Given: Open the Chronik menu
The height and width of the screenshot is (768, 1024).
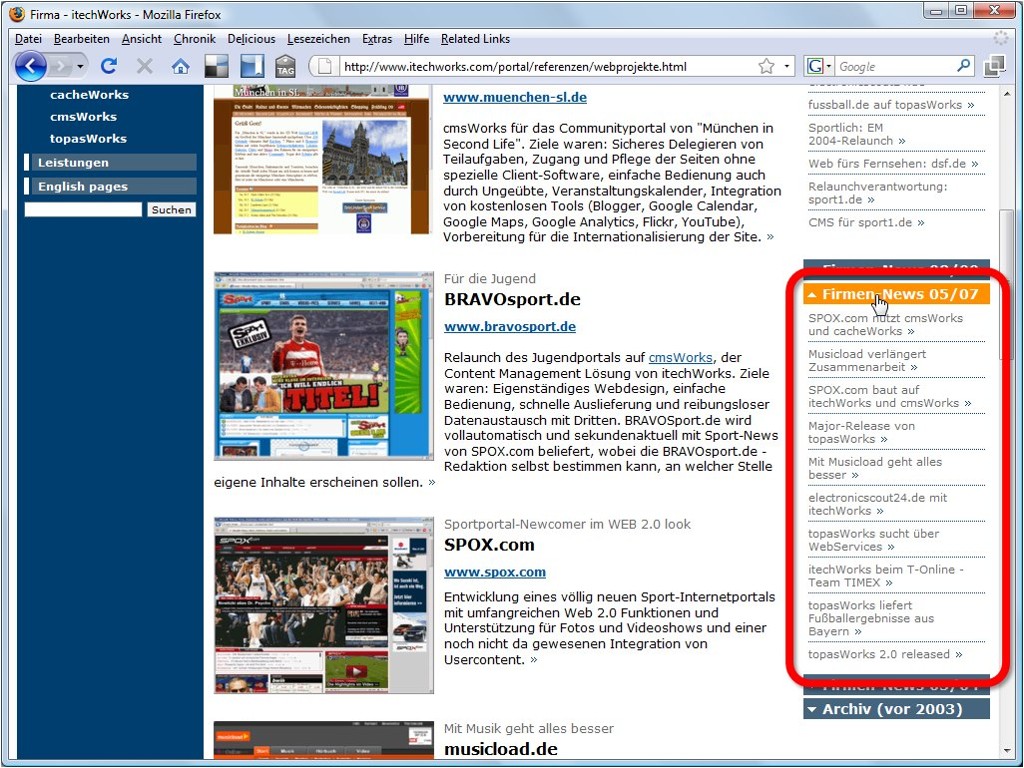Looking at the screenshot, I should [195, 39].
